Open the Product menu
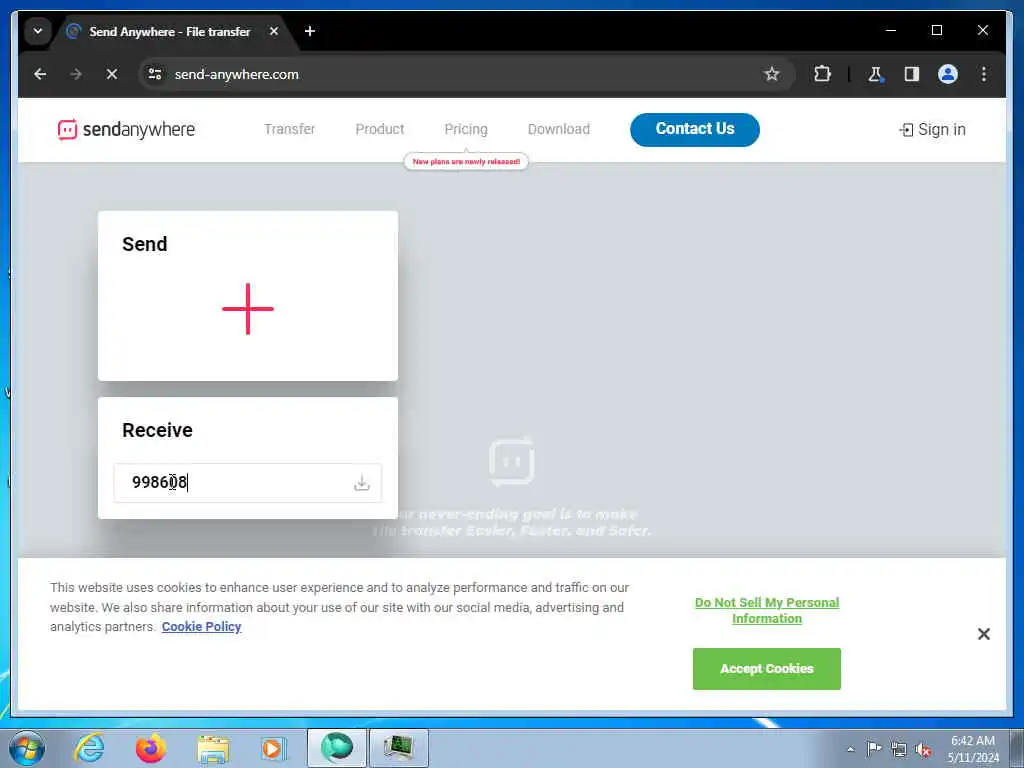 [379, 129]
